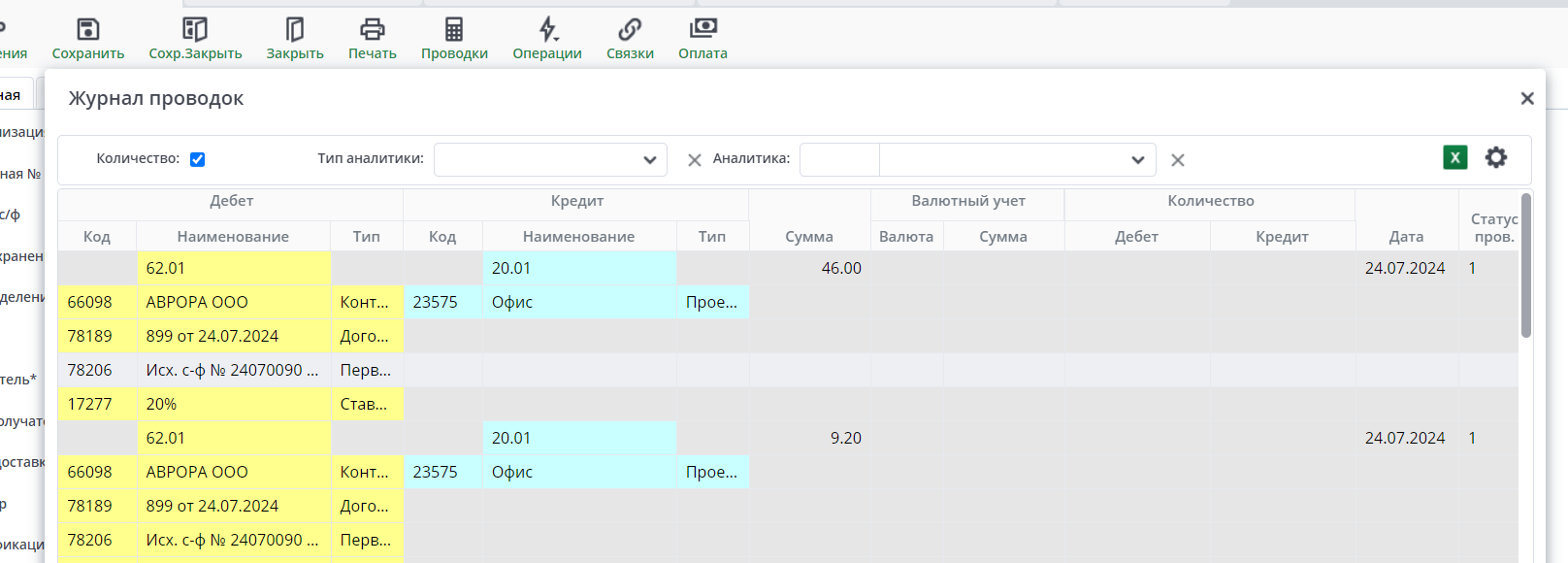
Task: Clear the Тип аналитики selection
Action: coord(695,160)
